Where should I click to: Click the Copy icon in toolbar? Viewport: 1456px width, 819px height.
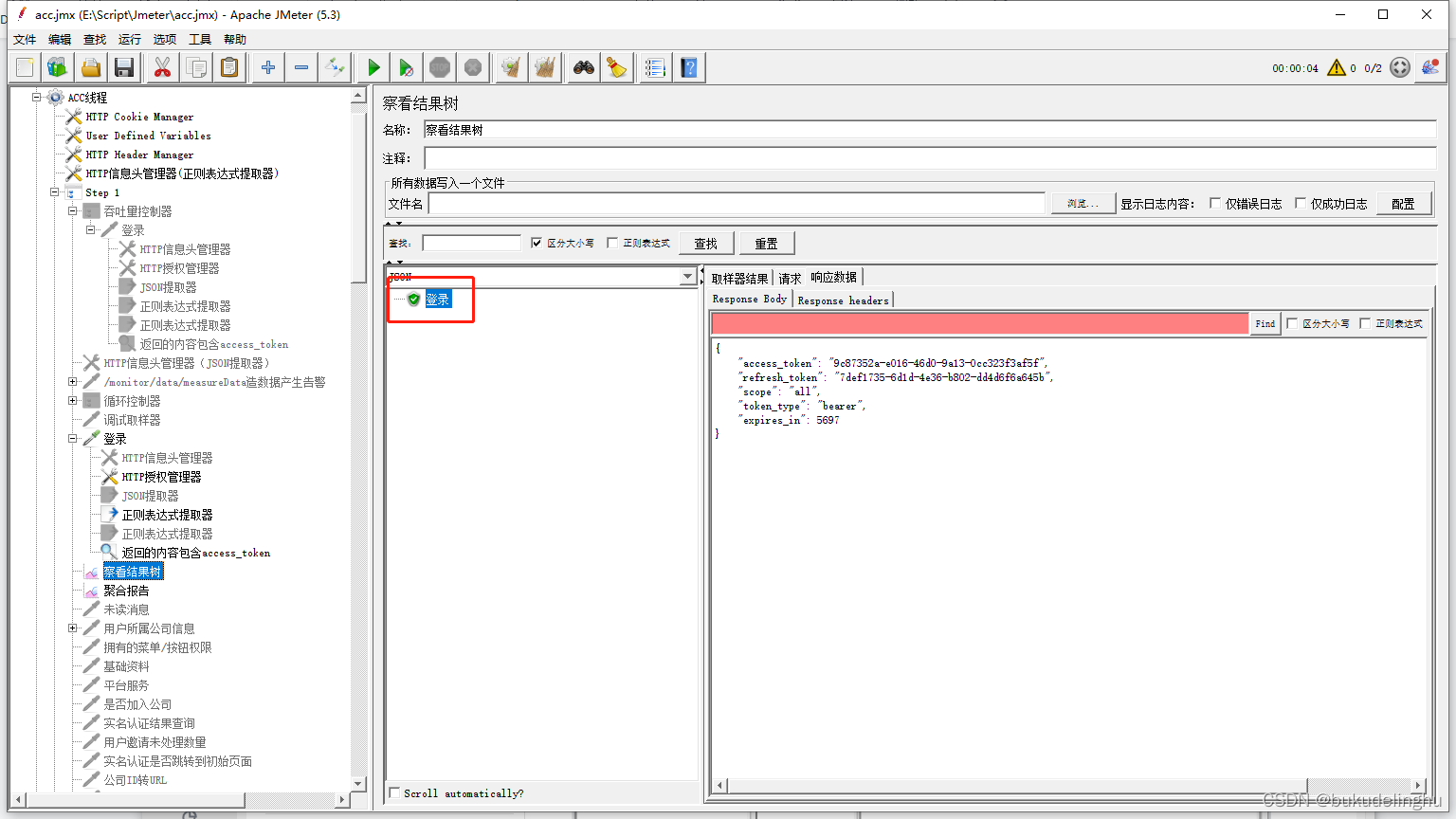[x=196, y=67]
